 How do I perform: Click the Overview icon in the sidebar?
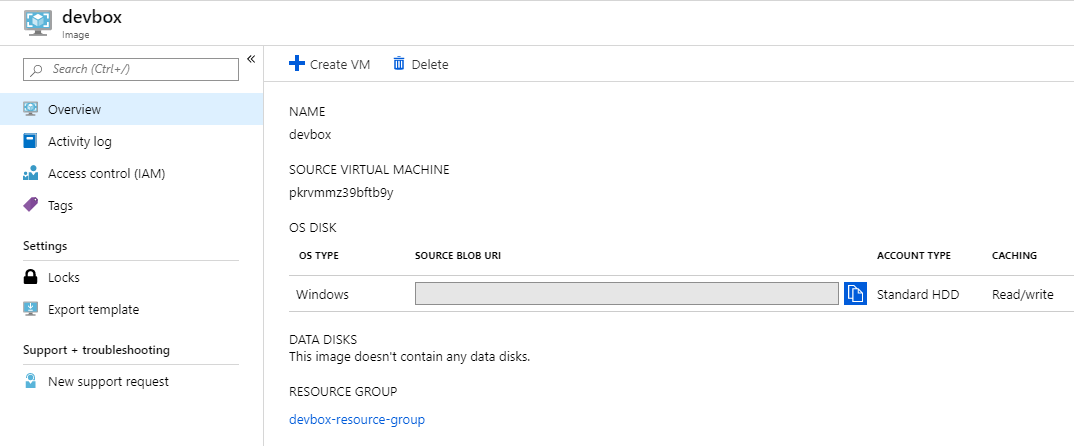click(30, 109)
